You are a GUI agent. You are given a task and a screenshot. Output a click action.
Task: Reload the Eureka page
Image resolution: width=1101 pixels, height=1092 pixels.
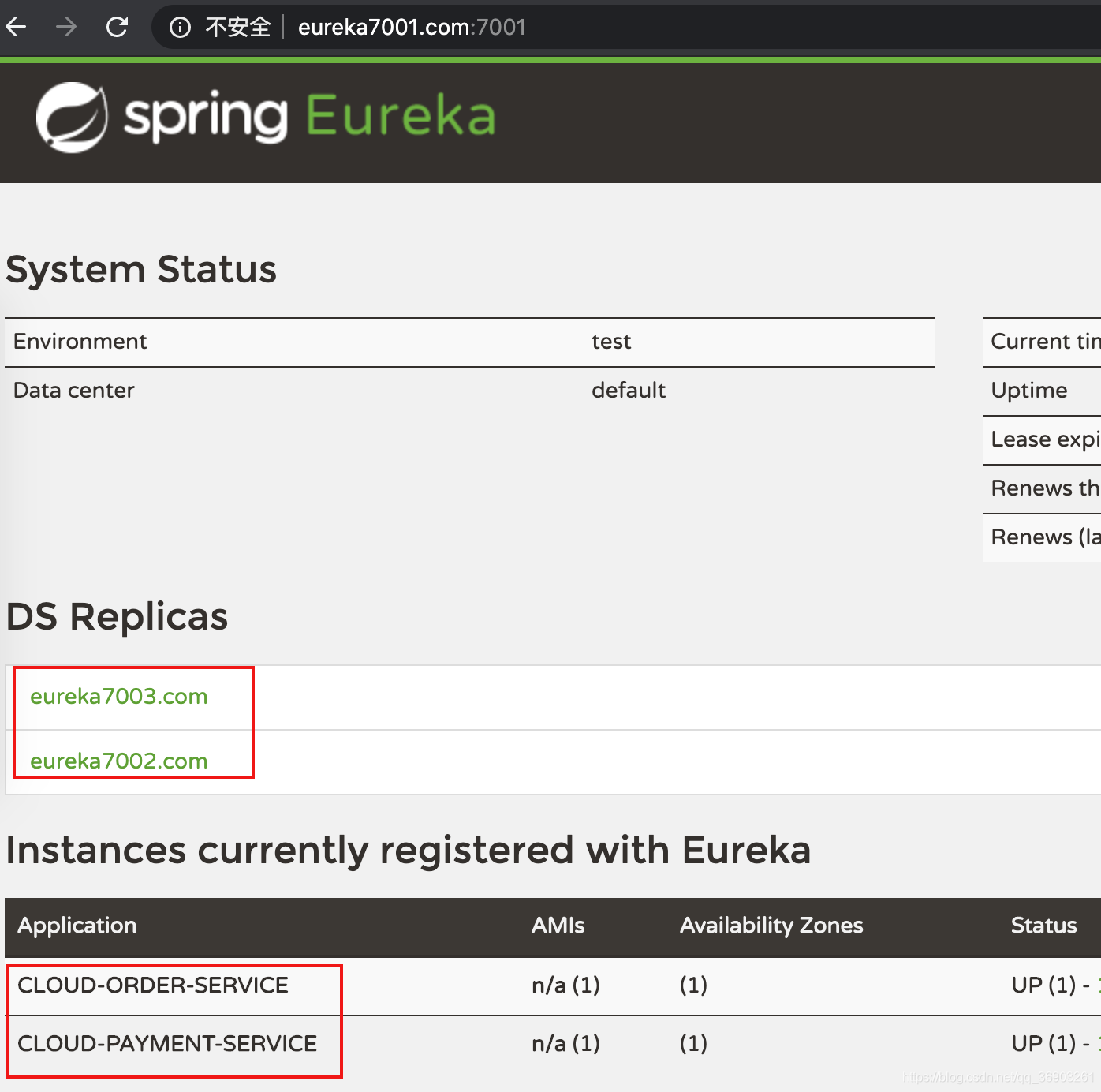point(117,28)
